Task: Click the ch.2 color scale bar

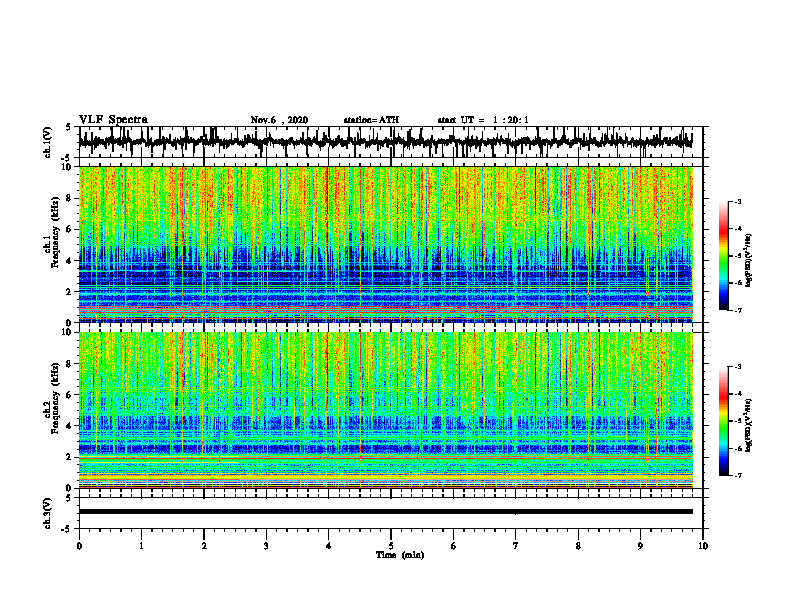Action: 724,421
